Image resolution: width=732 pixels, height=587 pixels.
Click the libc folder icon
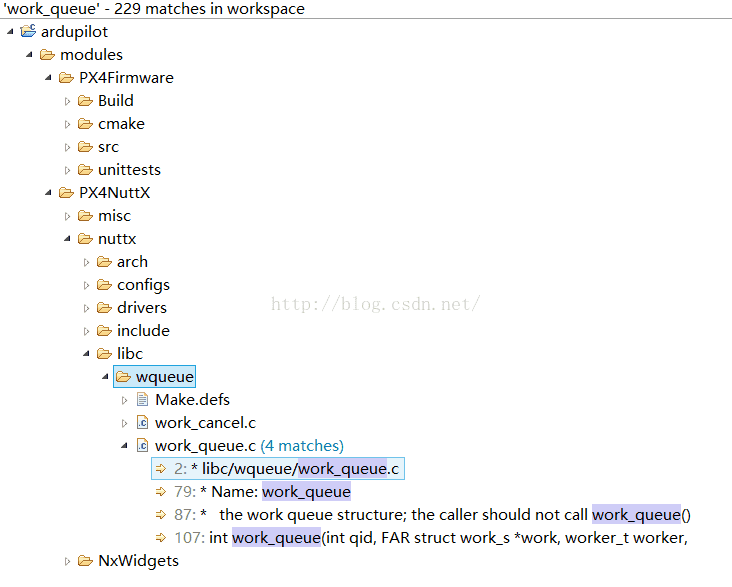tap(105, 354)
